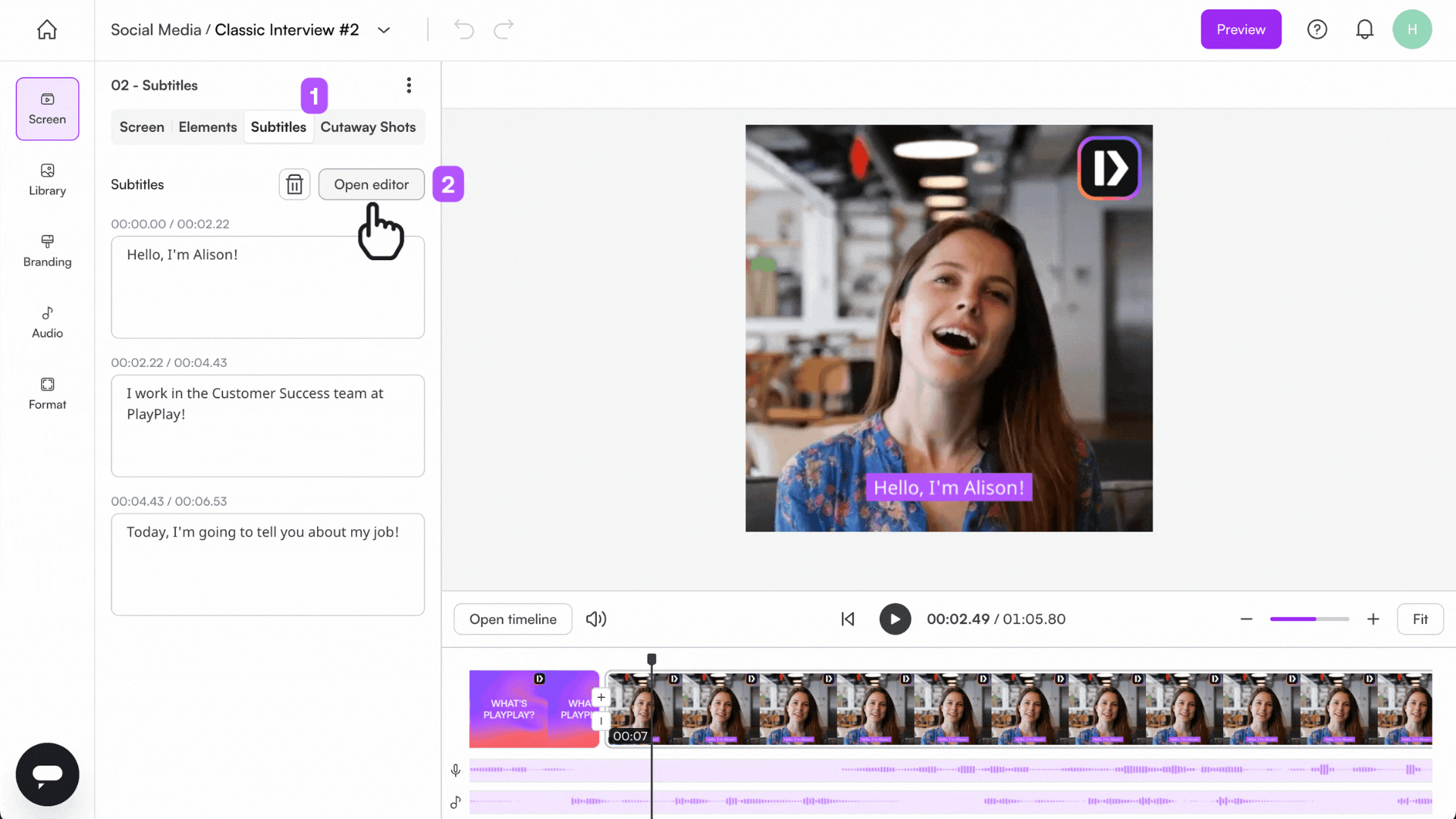Open the three-dot options menu
Screen dimensions: 1456x819
coord(409,85)
